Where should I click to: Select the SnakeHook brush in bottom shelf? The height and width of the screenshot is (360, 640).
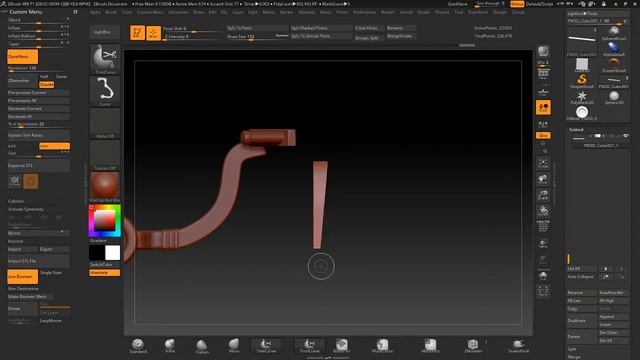tap(518, 346)
